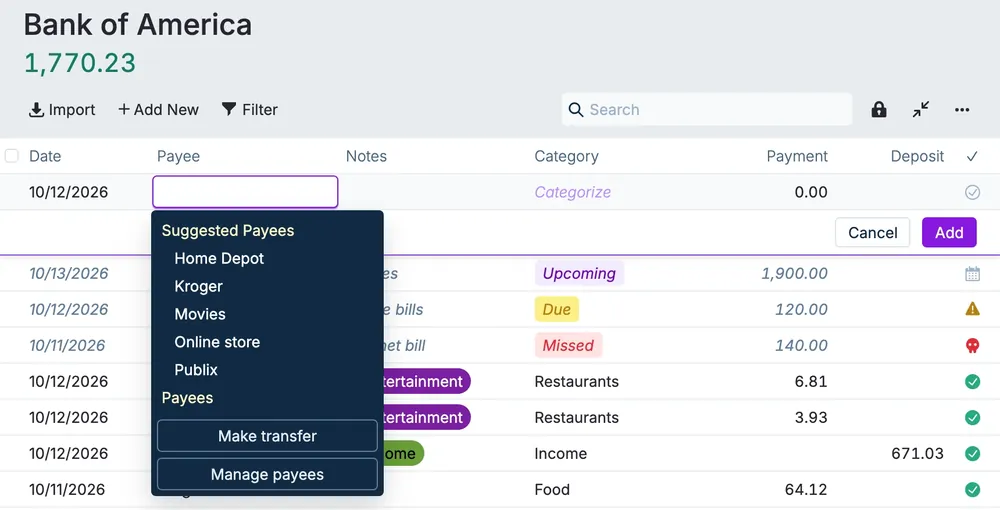Click the purple Add button

tap(949, 233)
